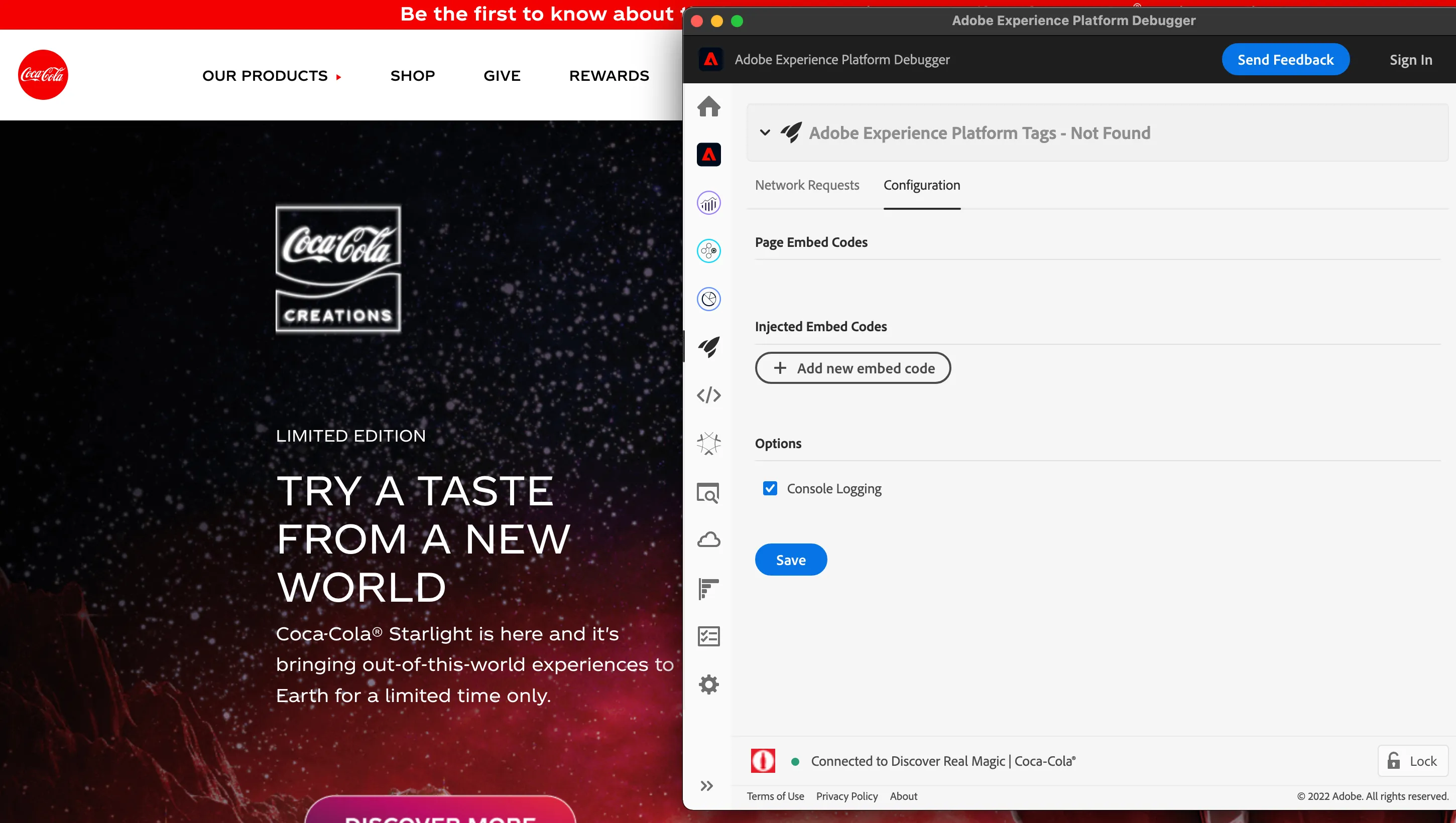
Task: Click Sign In in debugger header
Action: coord(1411,59)
